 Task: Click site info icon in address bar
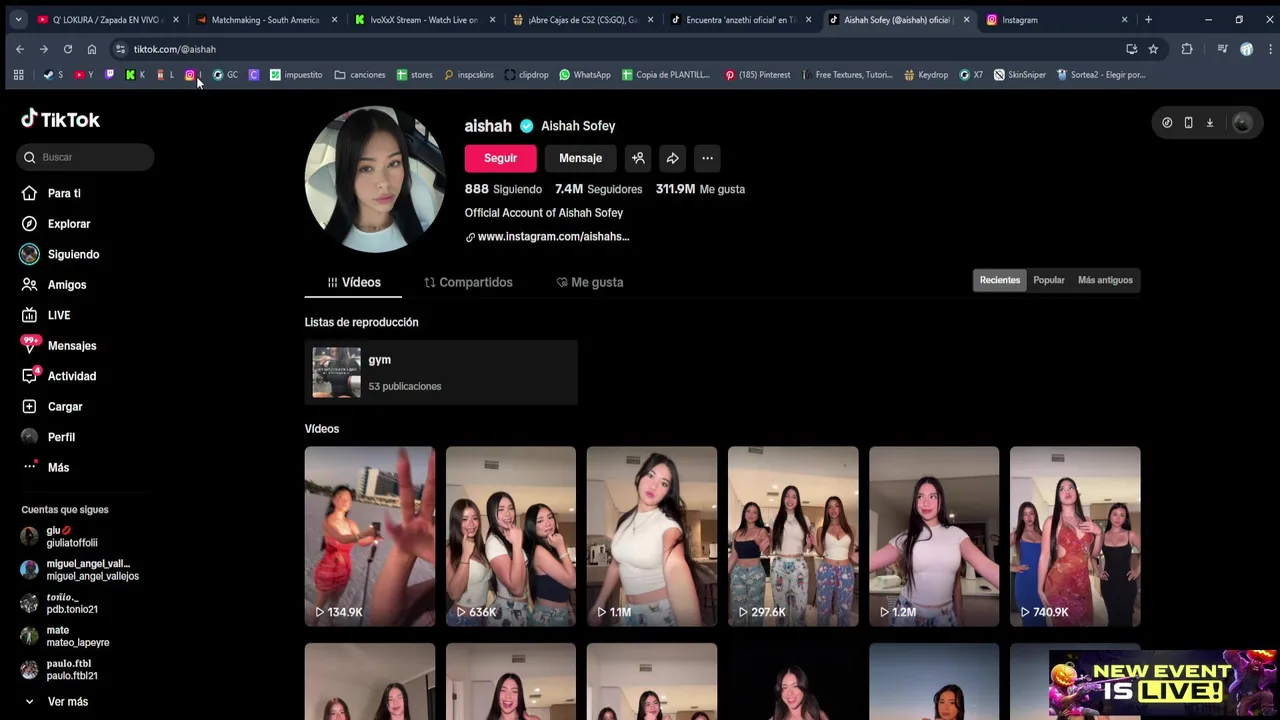[x=120, y=49]
